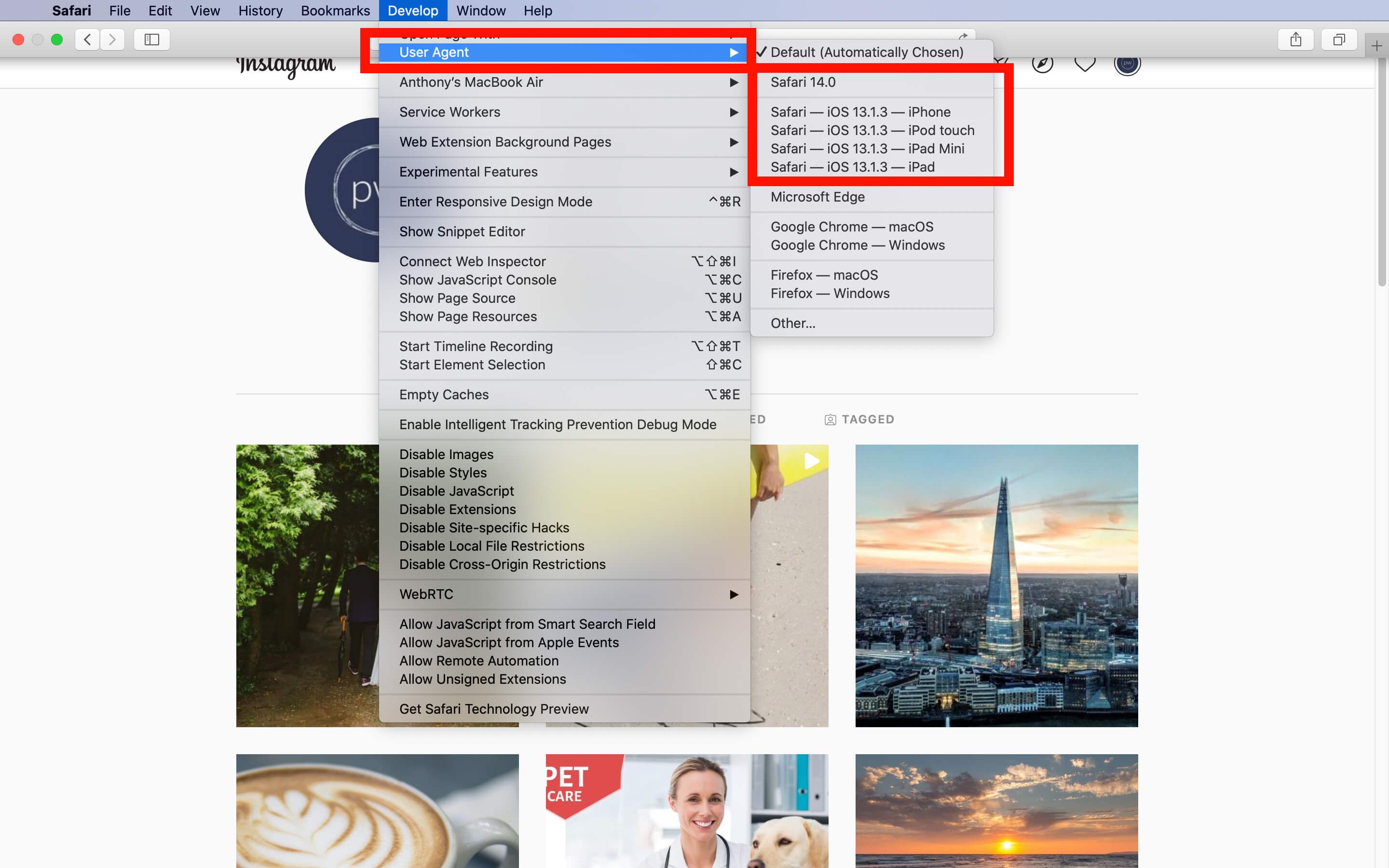Open the latte art coffee photo
The width and height of the screenshot is (1389, 868).
click(x=377, y=811)
